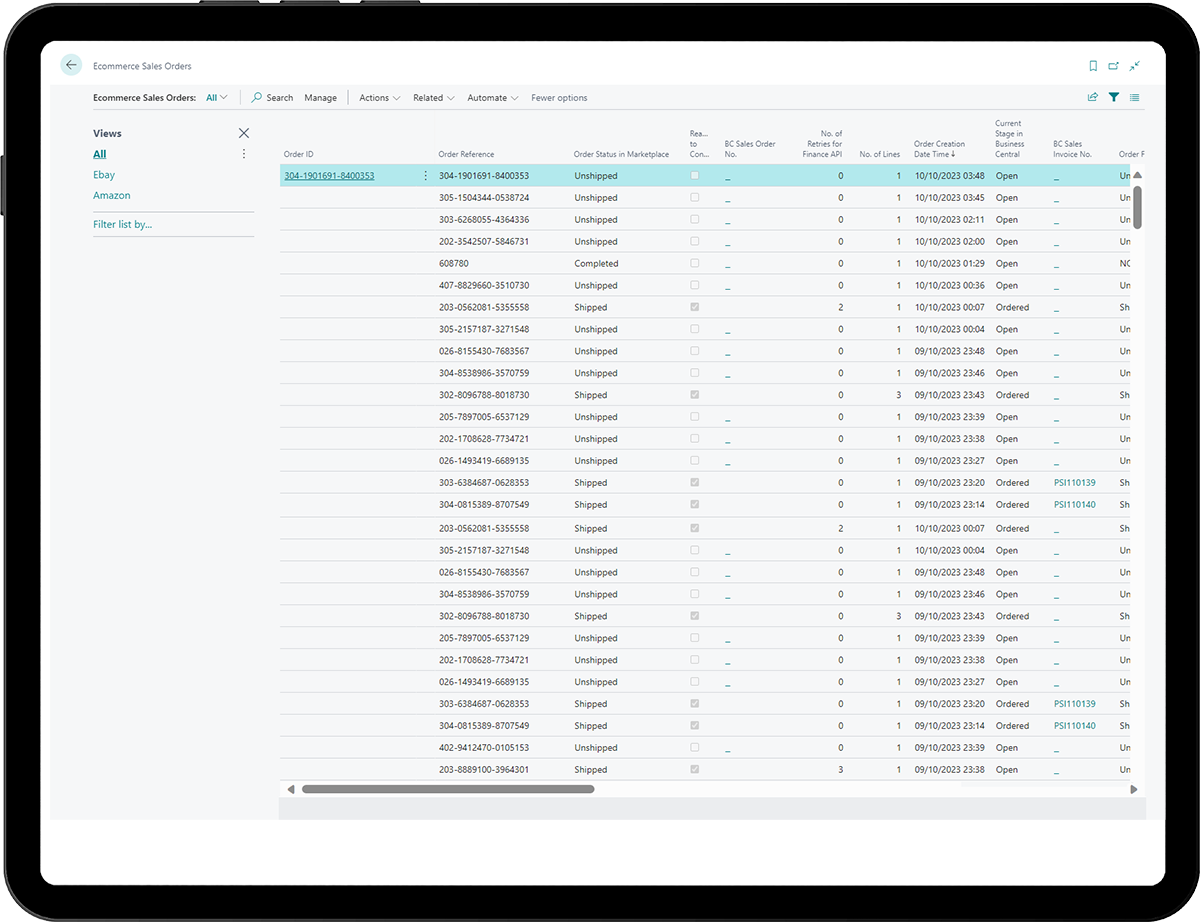Open the three-dot menu beside All view

244,154
